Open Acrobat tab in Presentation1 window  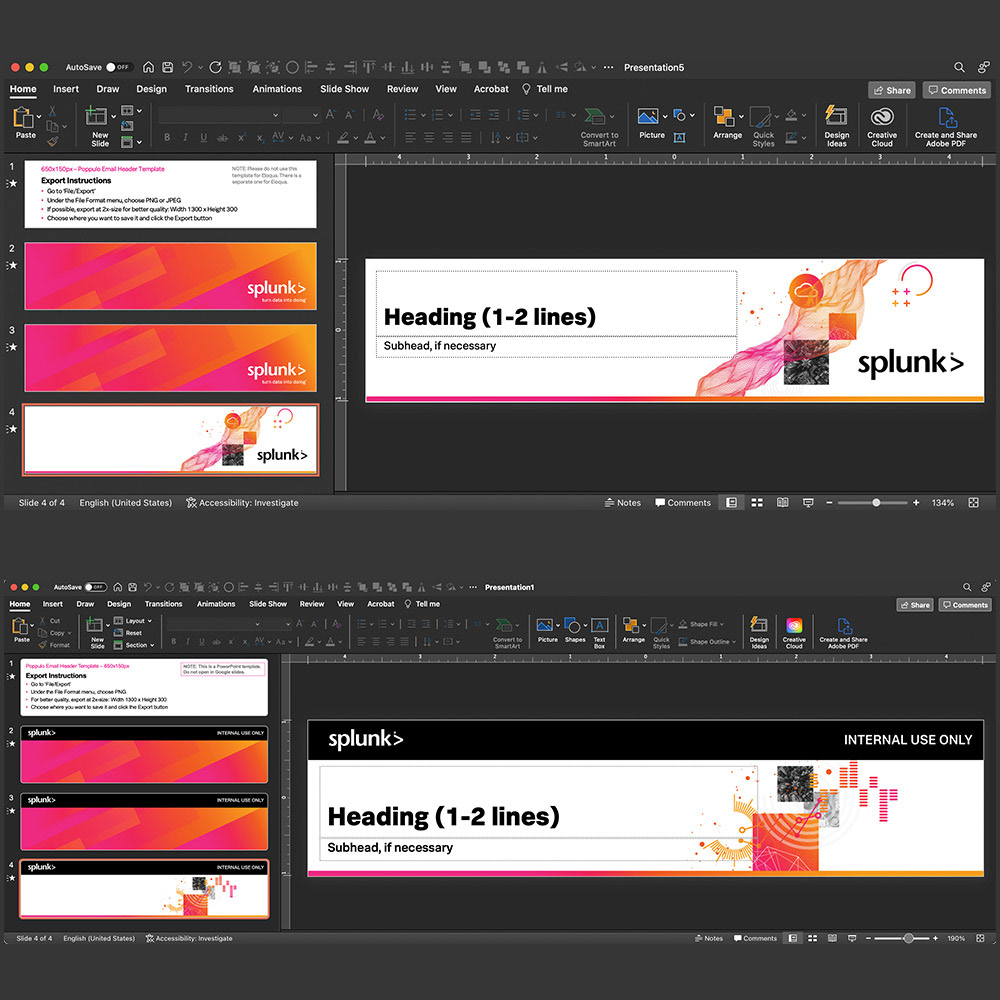381,604
